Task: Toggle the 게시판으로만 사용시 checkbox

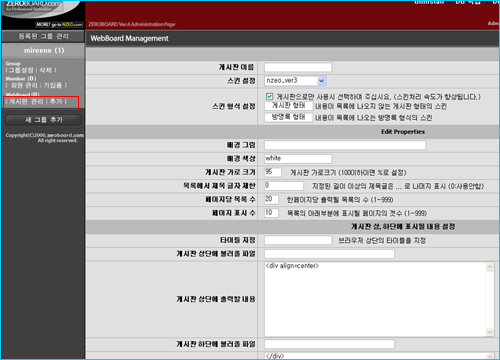Action: point(269,97)
